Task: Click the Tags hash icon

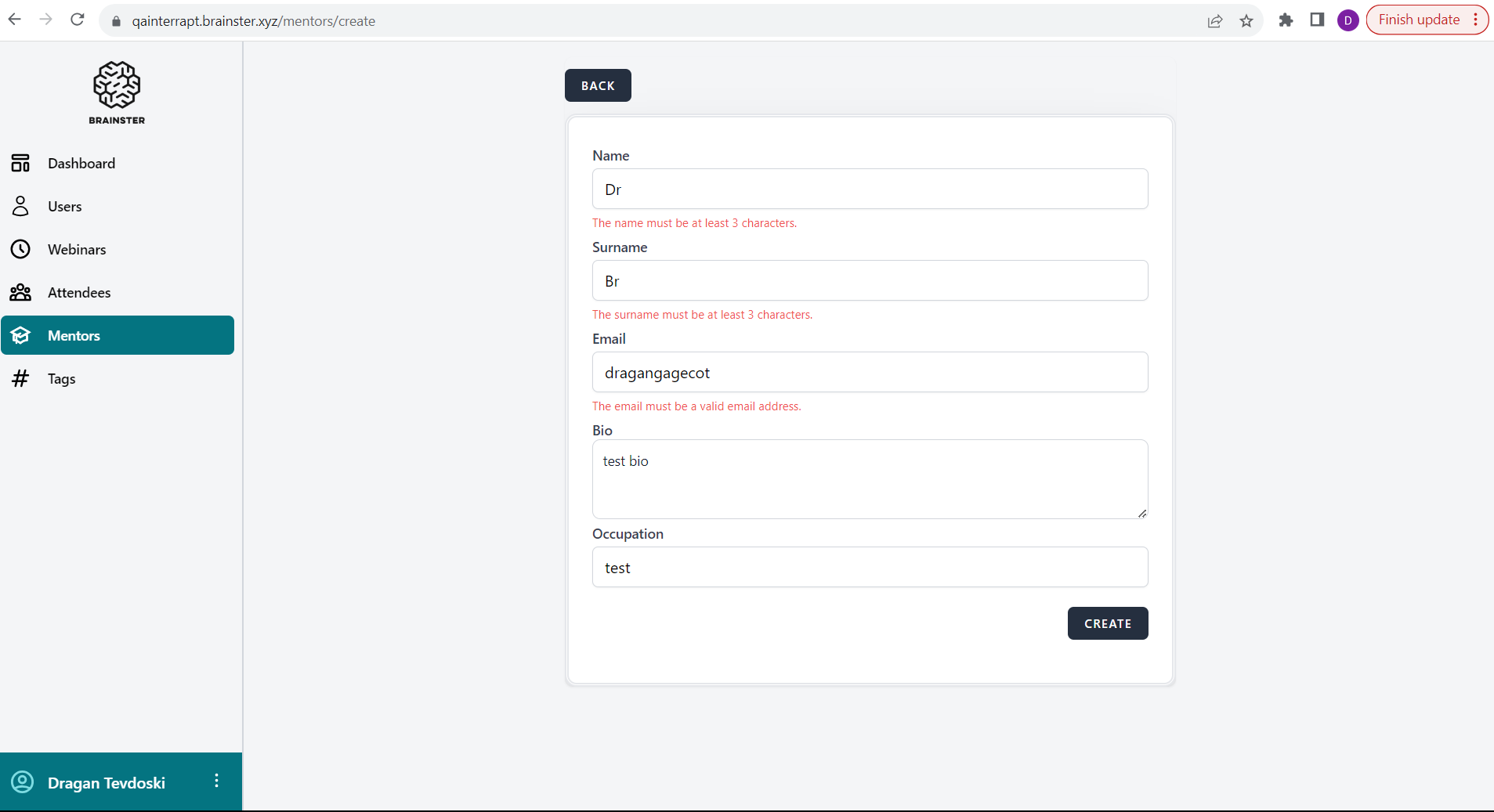Action: pos(20,378)
